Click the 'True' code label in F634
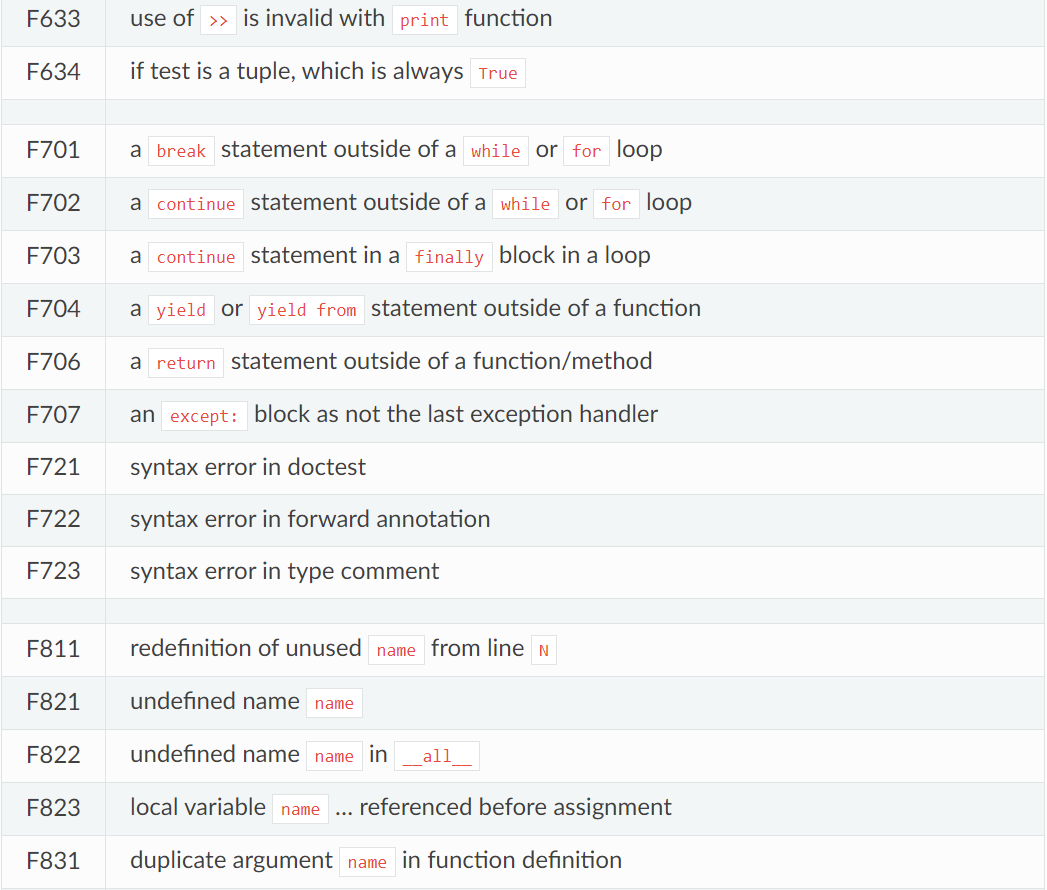Screen dimensions: 1047x890 [x=497, y=73]
